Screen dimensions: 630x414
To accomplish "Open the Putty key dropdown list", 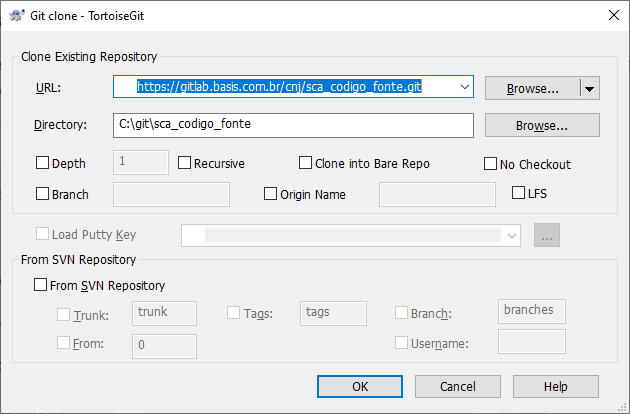I will point(513,235).
